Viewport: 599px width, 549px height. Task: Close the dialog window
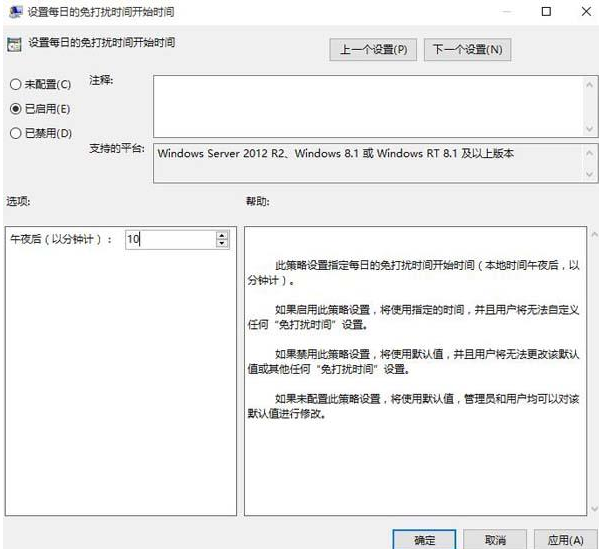[586, 11]
